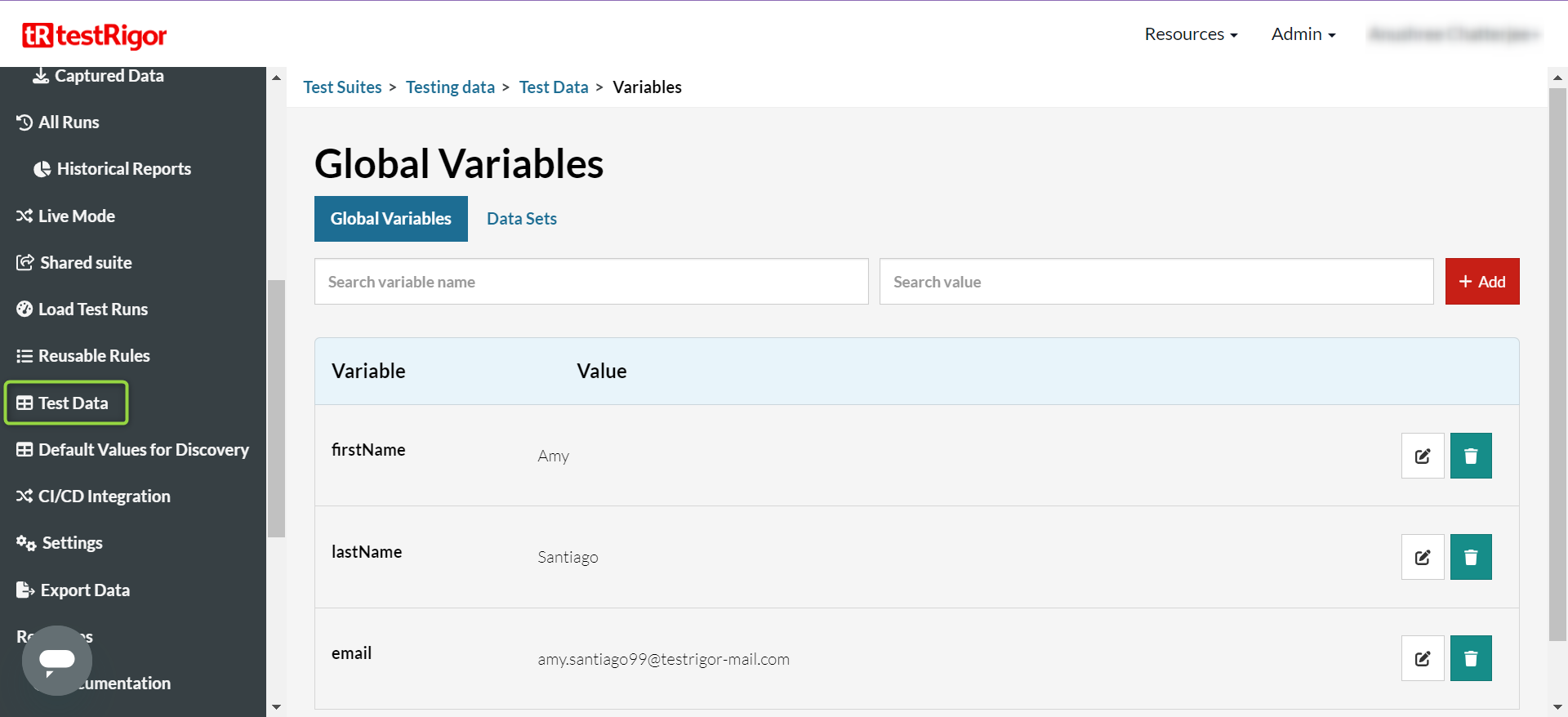Click the edit icon for lastName row
Viewport: 1568px width, 717px height.
[x=1422, y=557]
